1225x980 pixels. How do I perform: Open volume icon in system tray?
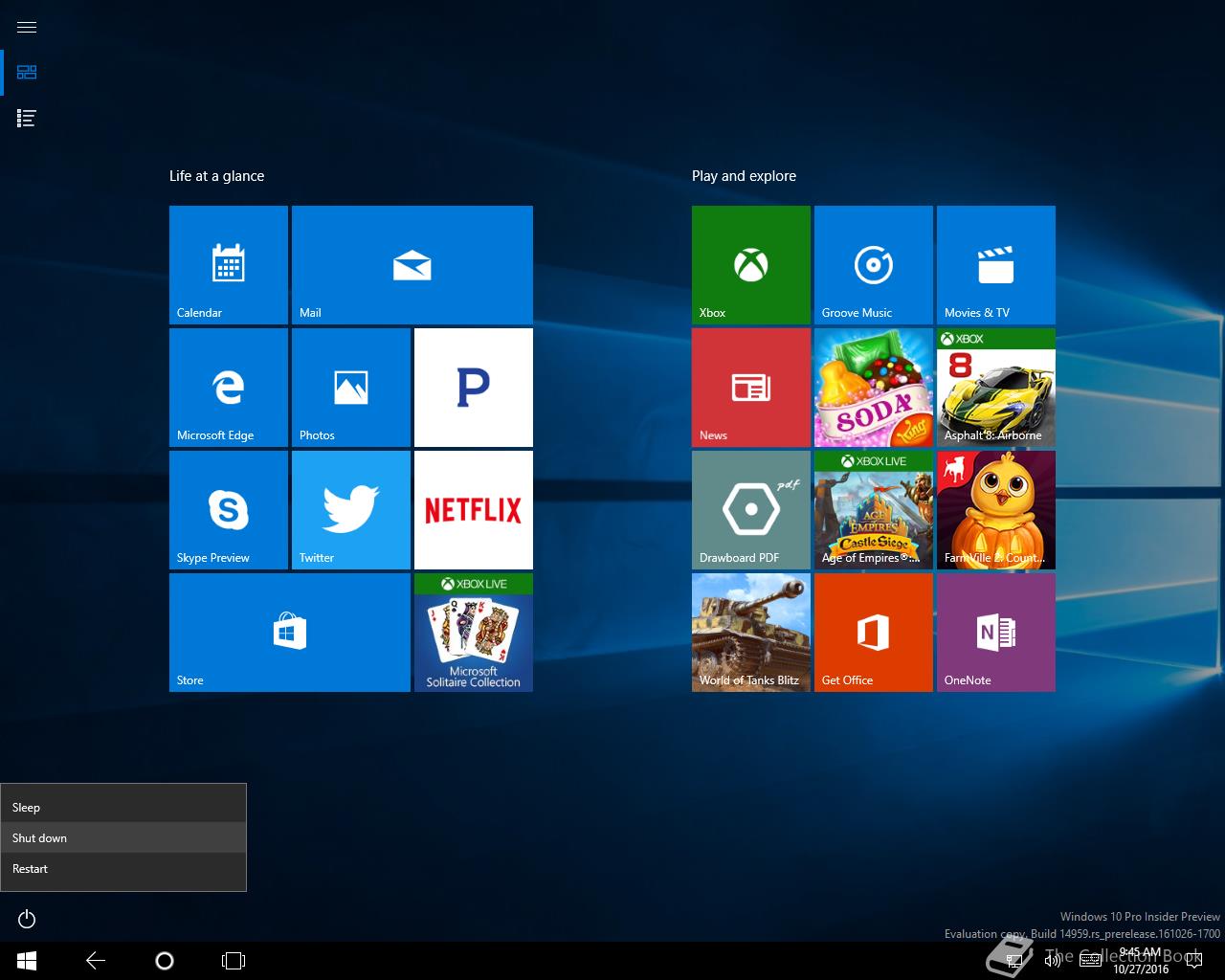[x=1053, y=960]
